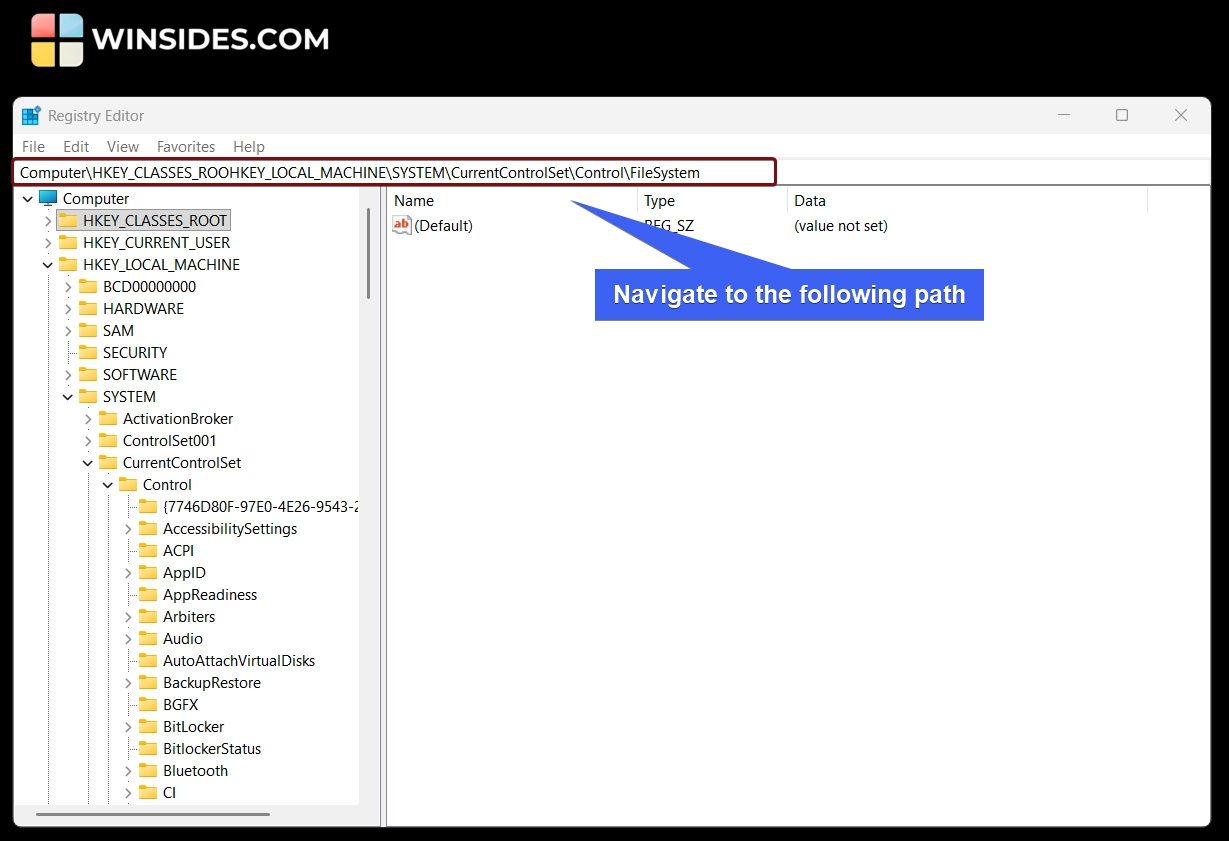Click the BitLocker folder icon
The image size is (1229, 841).
pos(148,727)
